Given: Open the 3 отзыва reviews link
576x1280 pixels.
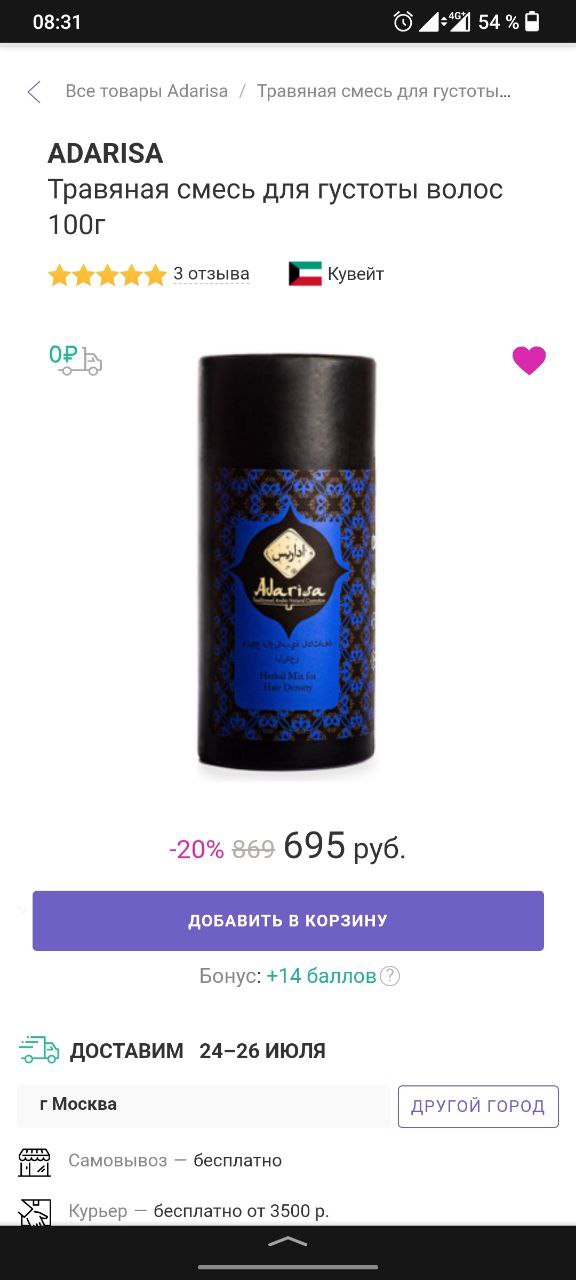Looking at the screenshot, I should (x=211, y=274).
